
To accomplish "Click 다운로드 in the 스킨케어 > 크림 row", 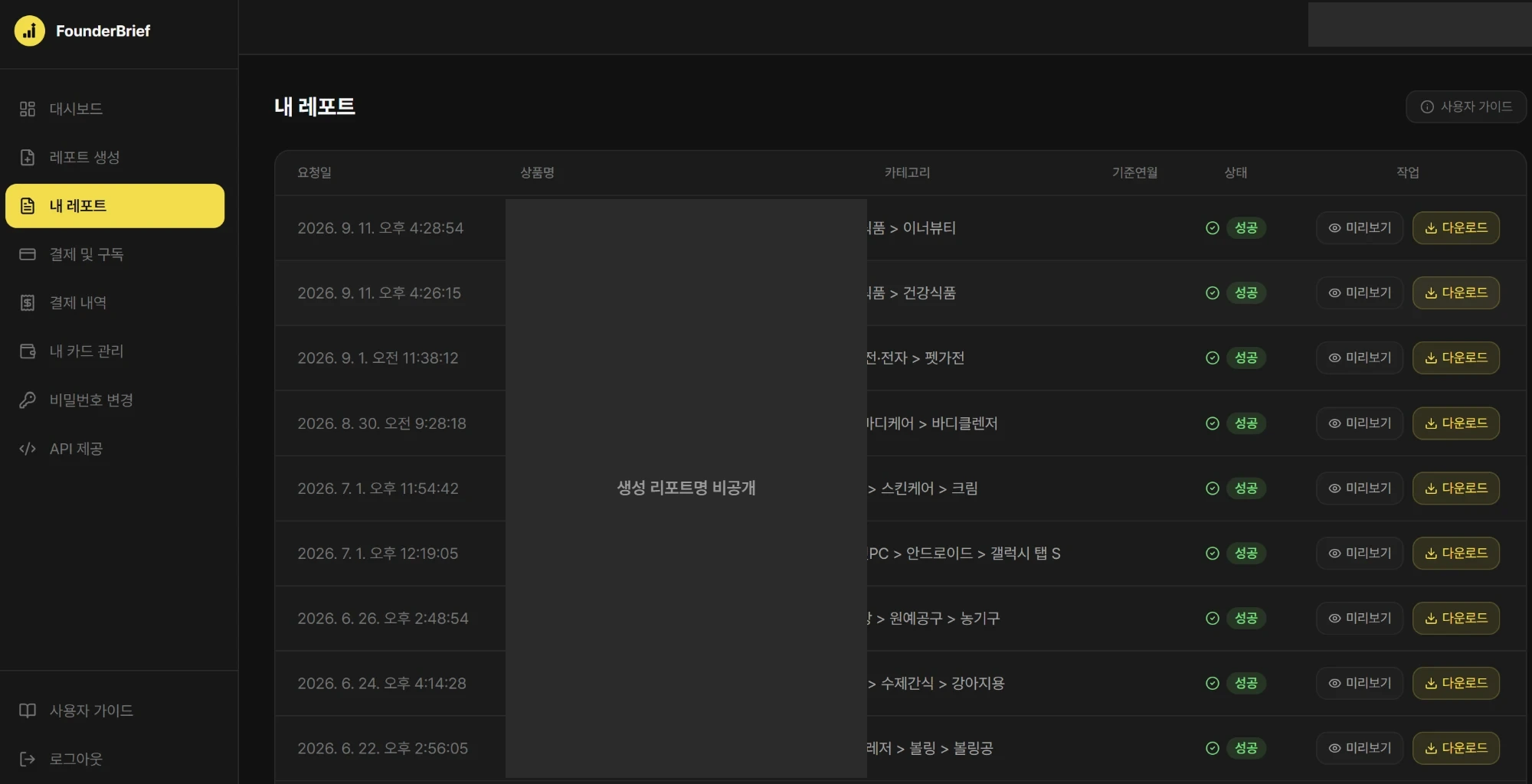I will [x=1456, y=488].
